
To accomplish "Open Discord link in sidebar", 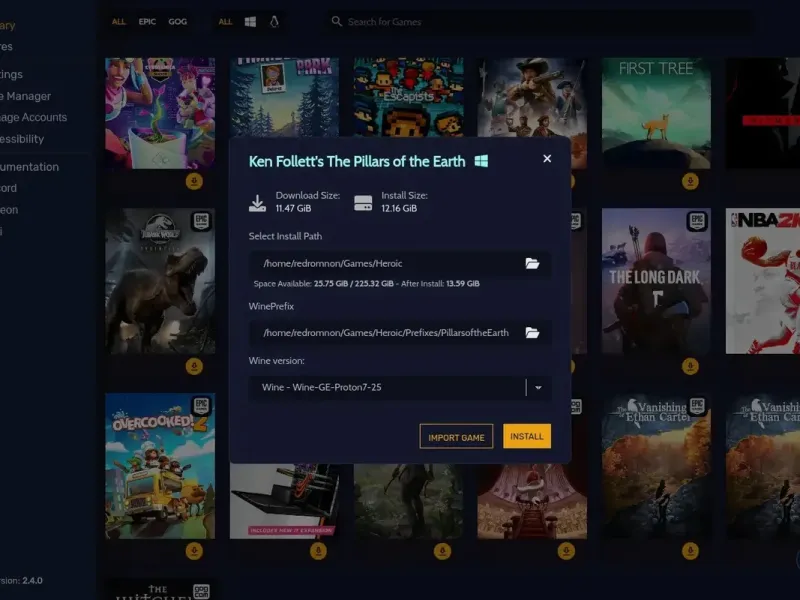I will pyautogui.click(x=9, y=188).
